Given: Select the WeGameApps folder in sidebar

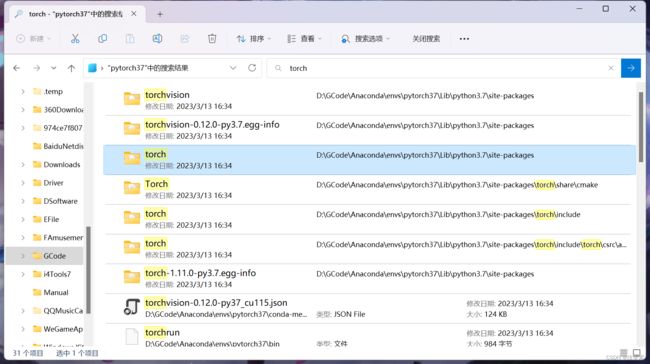Looking at the screenshot, I should click(58, 329).
